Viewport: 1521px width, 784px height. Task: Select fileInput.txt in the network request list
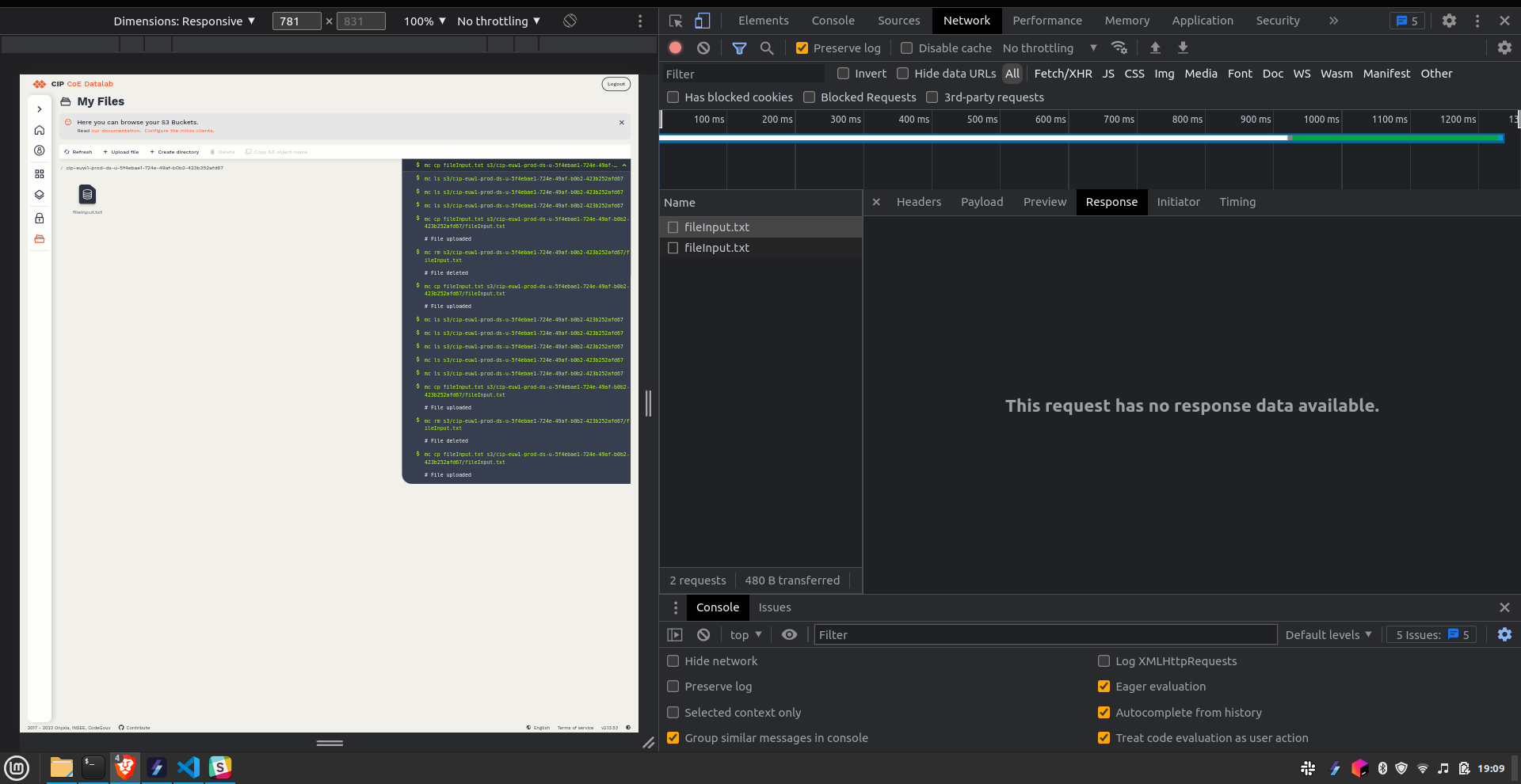tap(716, 227)
